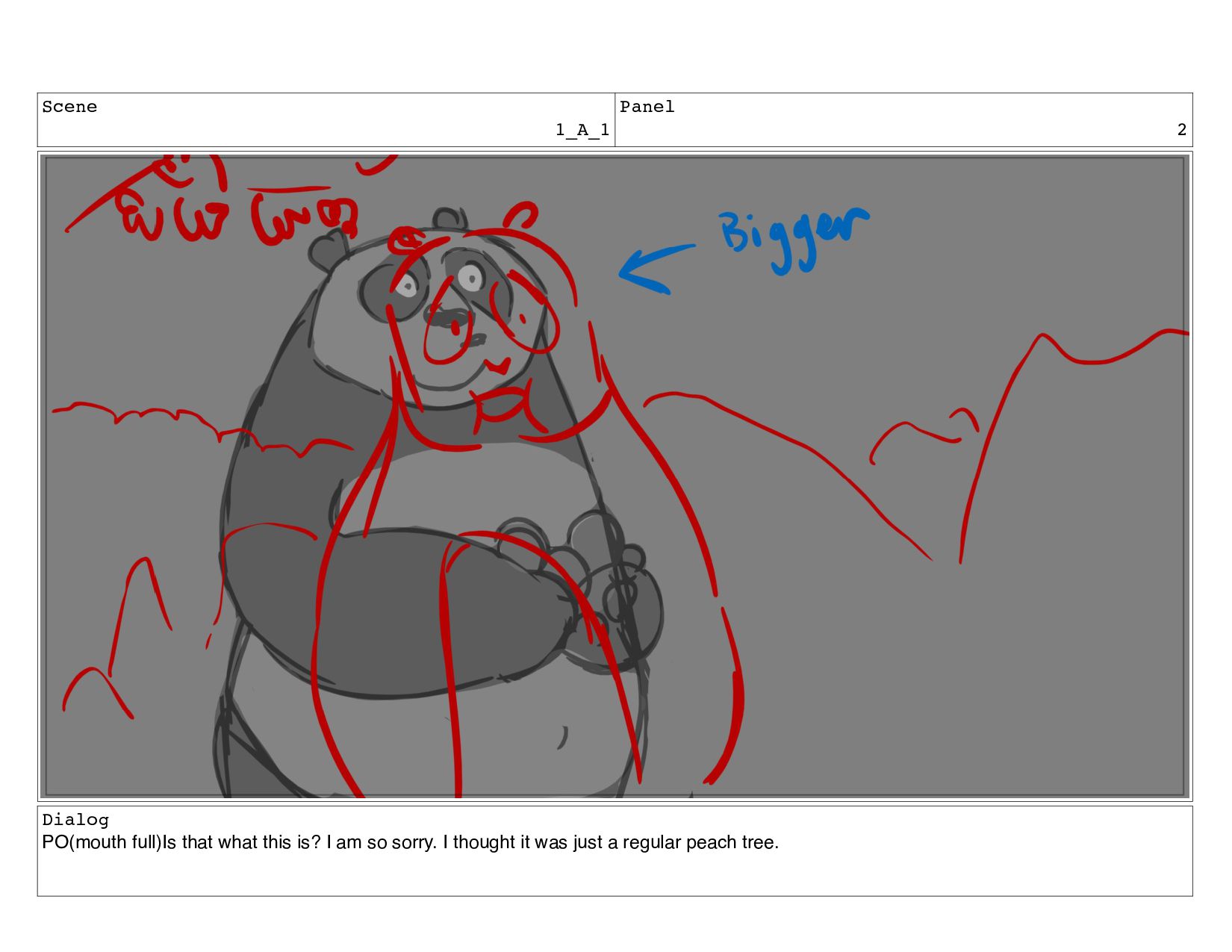
Task: Click the dialog line starting "PO(mouth full)"
Action: click(x=410, y=842)
